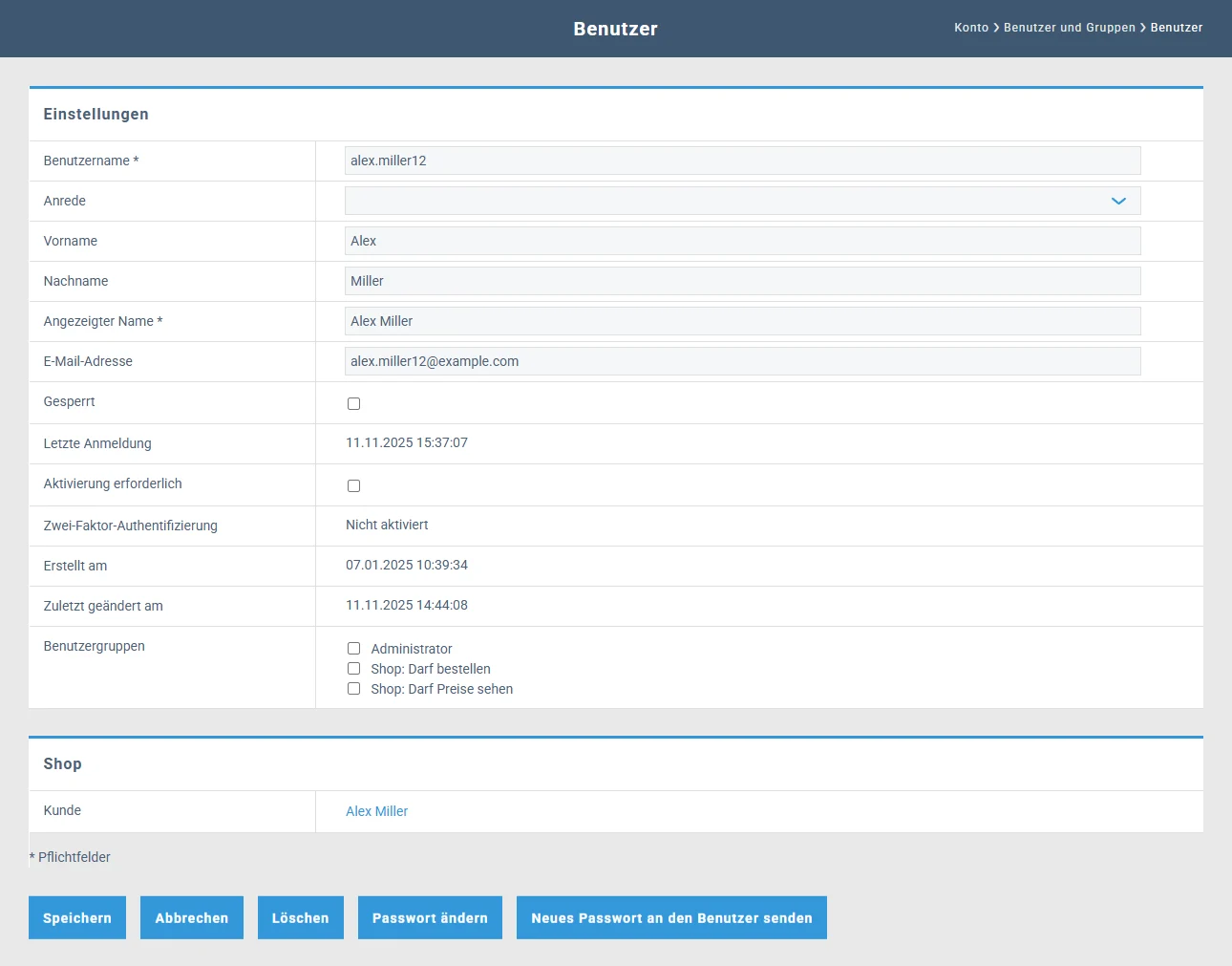Click the Nachname text field

742,281
